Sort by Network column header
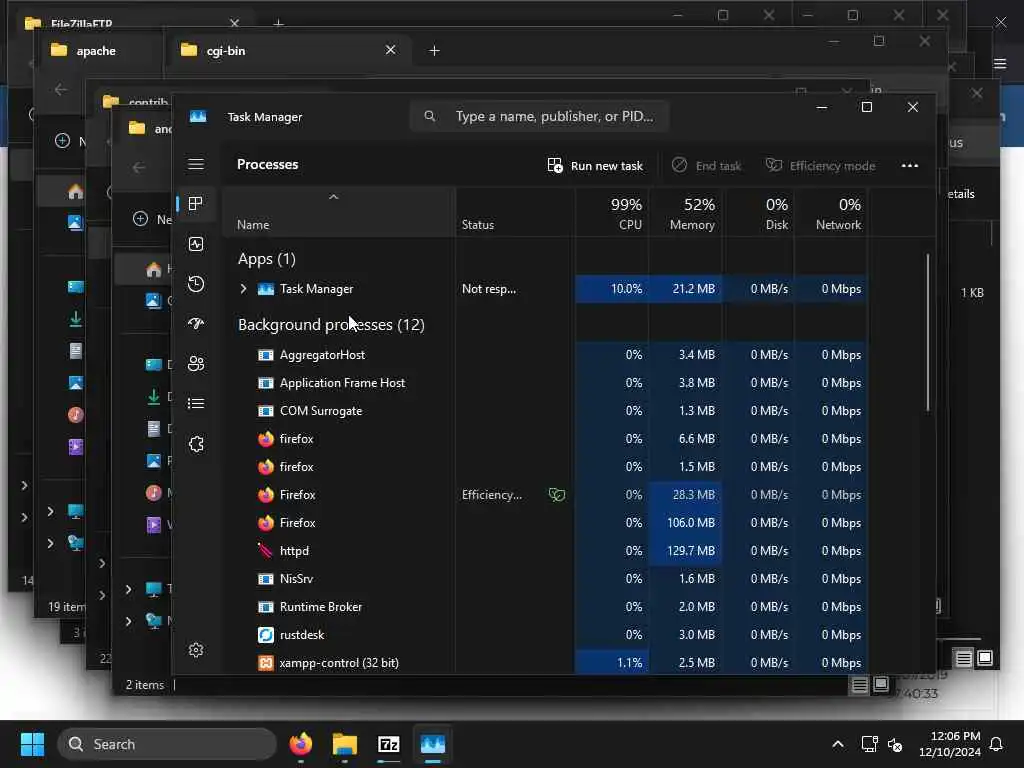1024x768 pixels. 831,214
